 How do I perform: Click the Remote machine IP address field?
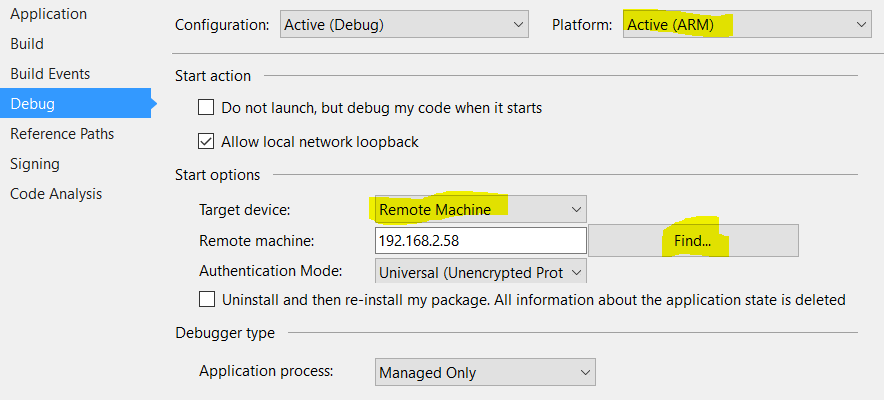pyautogui.click(x=481, y=241)
